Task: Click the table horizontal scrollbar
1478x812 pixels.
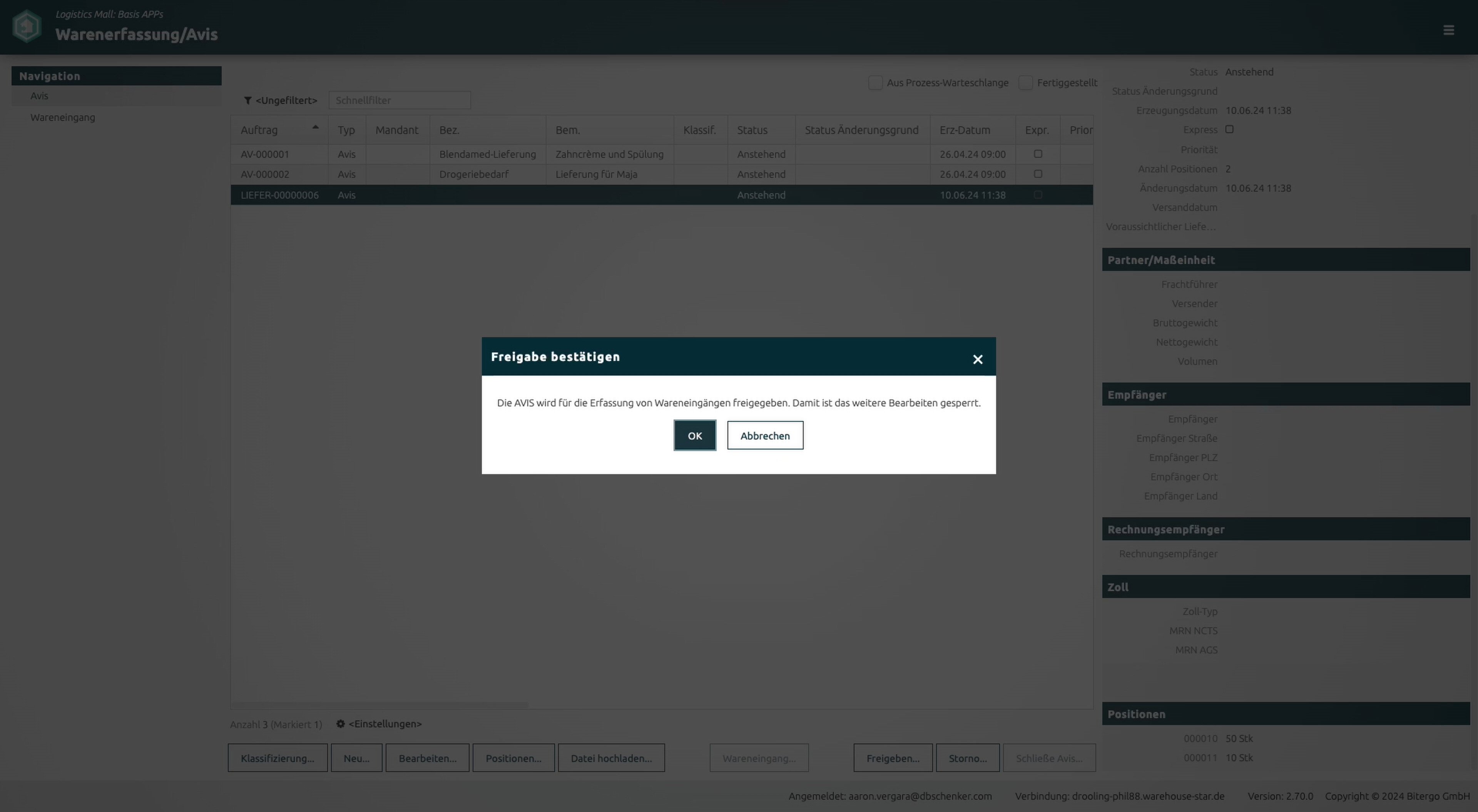Action: (x=379, y=704)
